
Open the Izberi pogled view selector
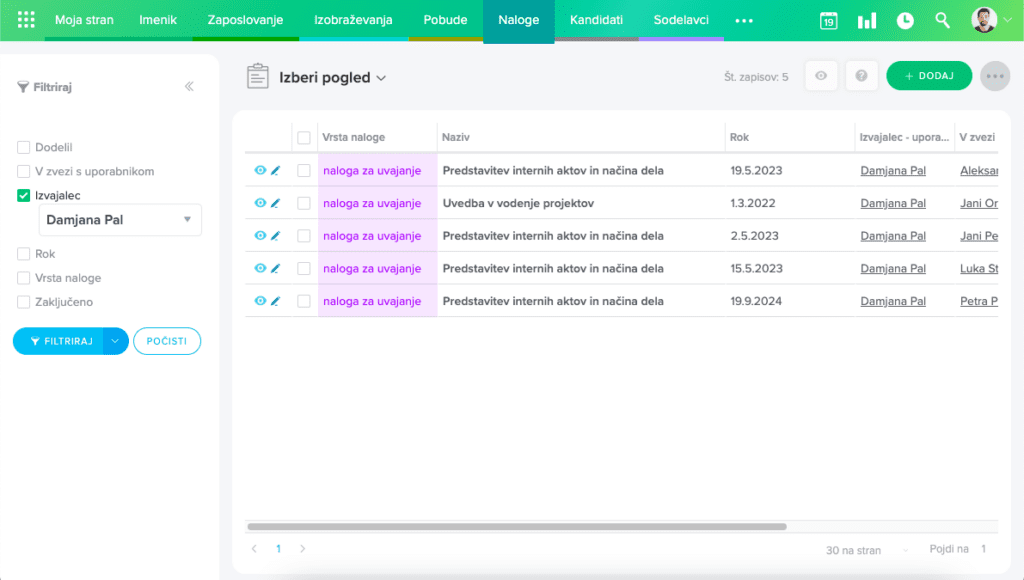[x=332, y=78]
